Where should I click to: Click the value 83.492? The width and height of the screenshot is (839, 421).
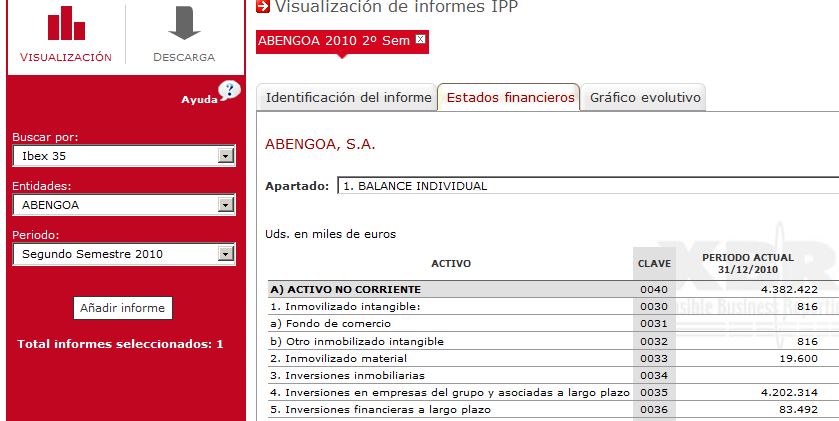(x=798, y=410)
